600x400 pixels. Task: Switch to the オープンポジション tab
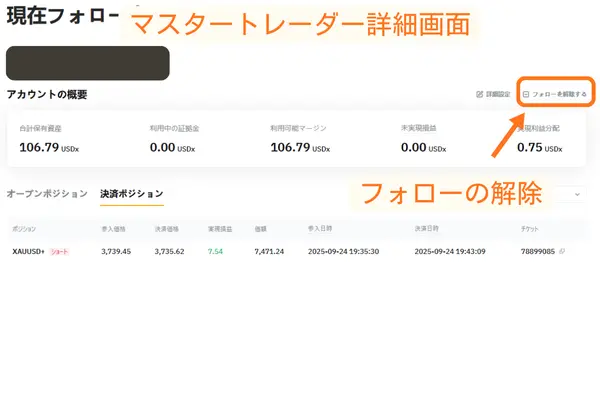pos(47,193)
